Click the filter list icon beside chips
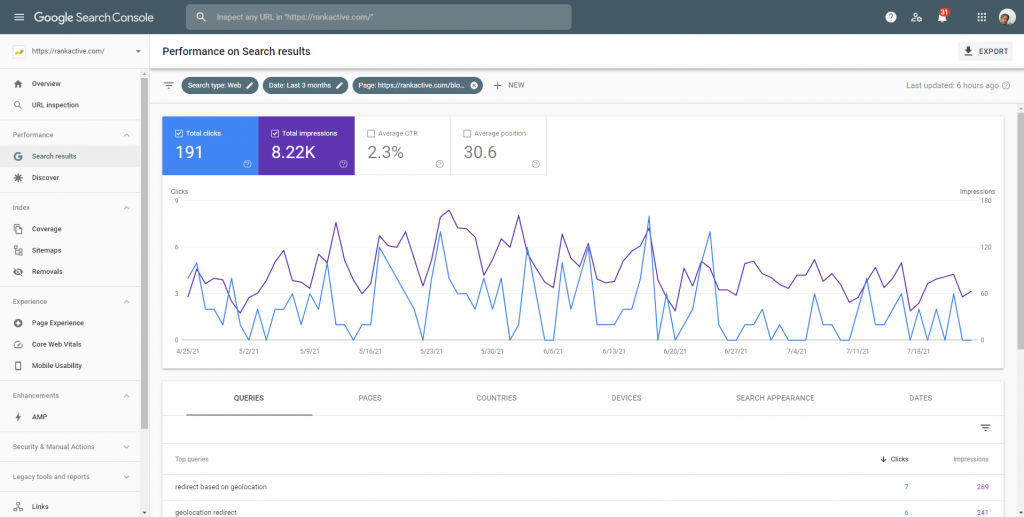The width and height of the screenshot is (1024, 517). coord(169,86)
